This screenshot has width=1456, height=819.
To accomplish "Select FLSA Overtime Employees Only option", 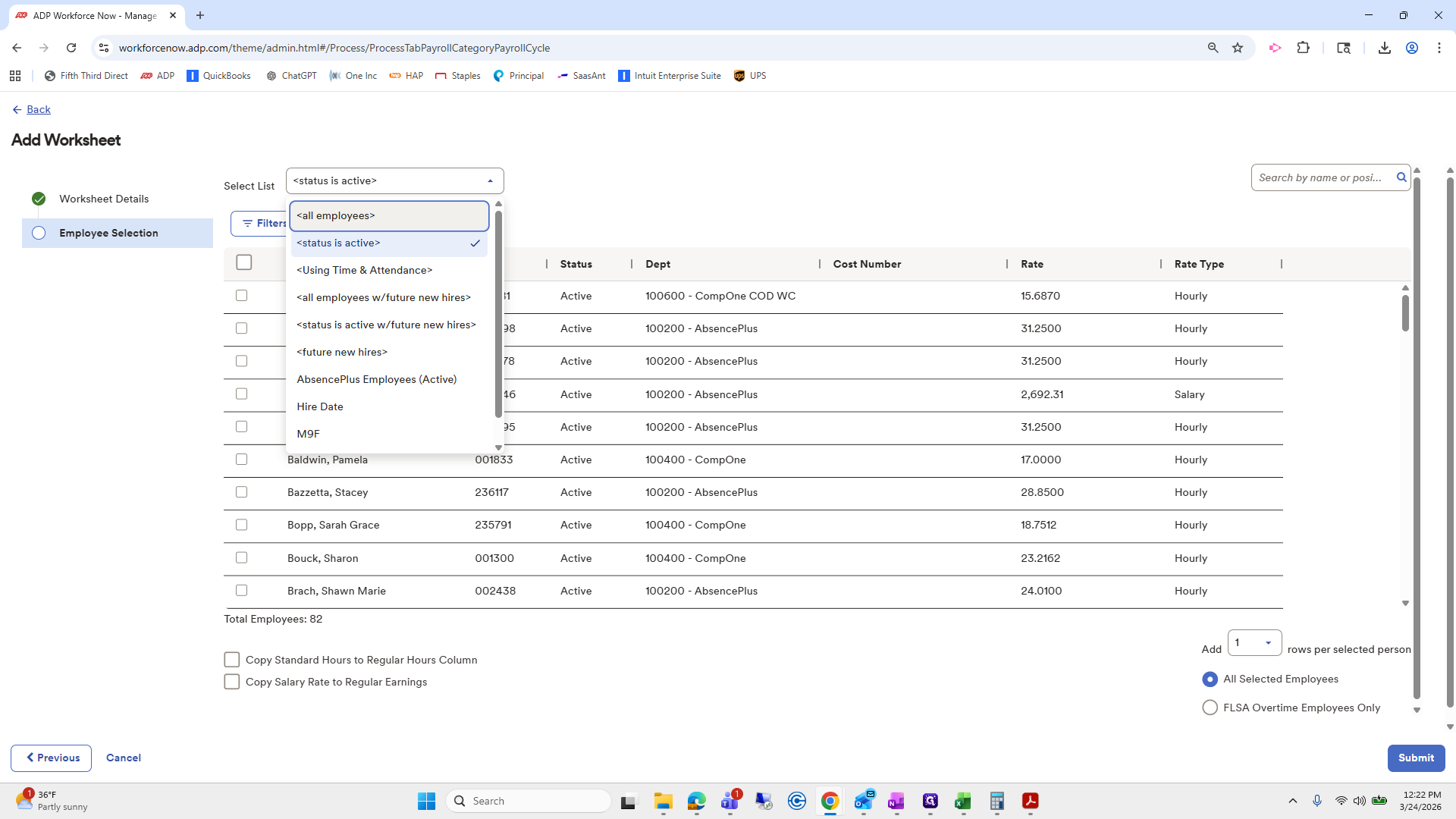I will point(1210,707).
